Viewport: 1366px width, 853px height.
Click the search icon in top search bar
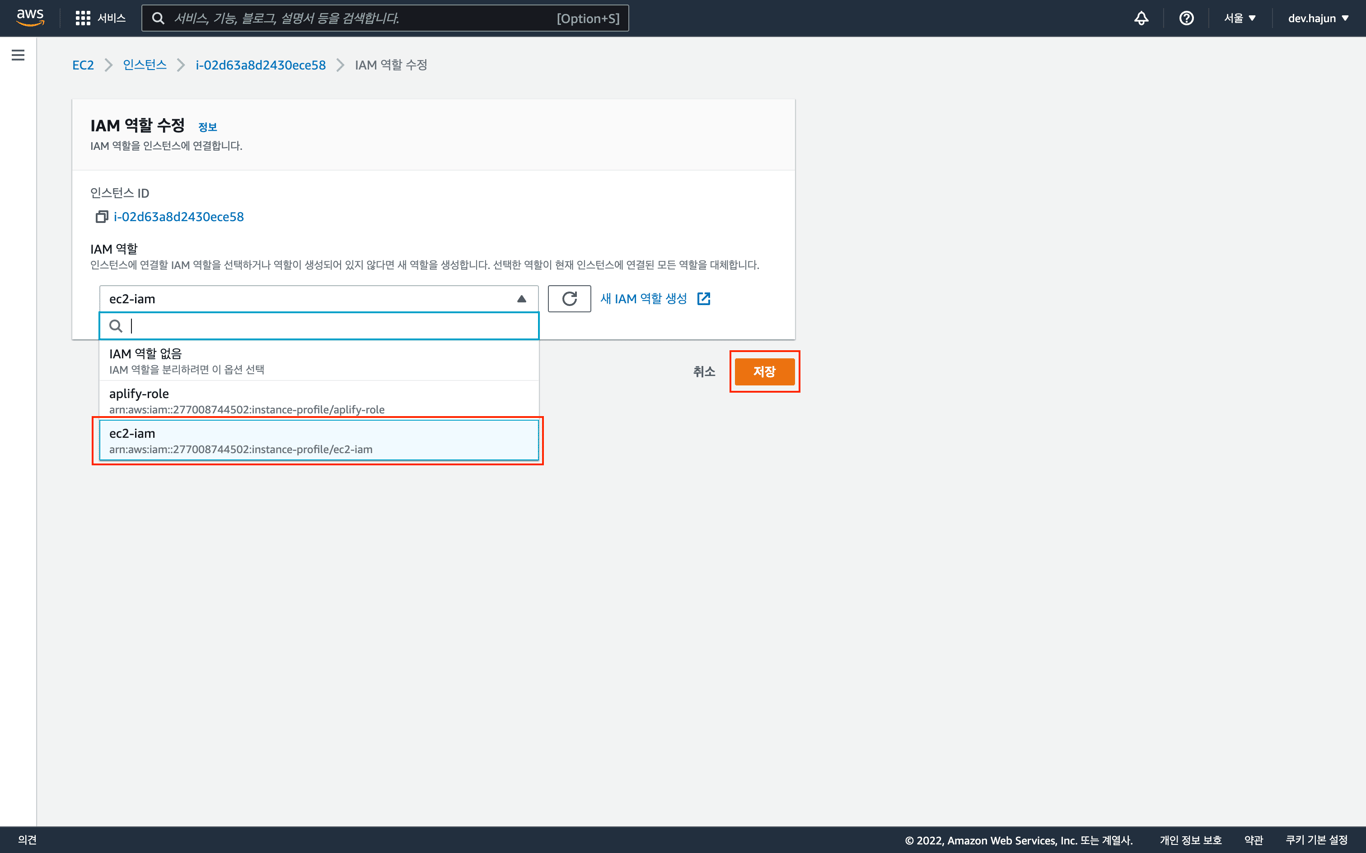click(x=158, y=18)
